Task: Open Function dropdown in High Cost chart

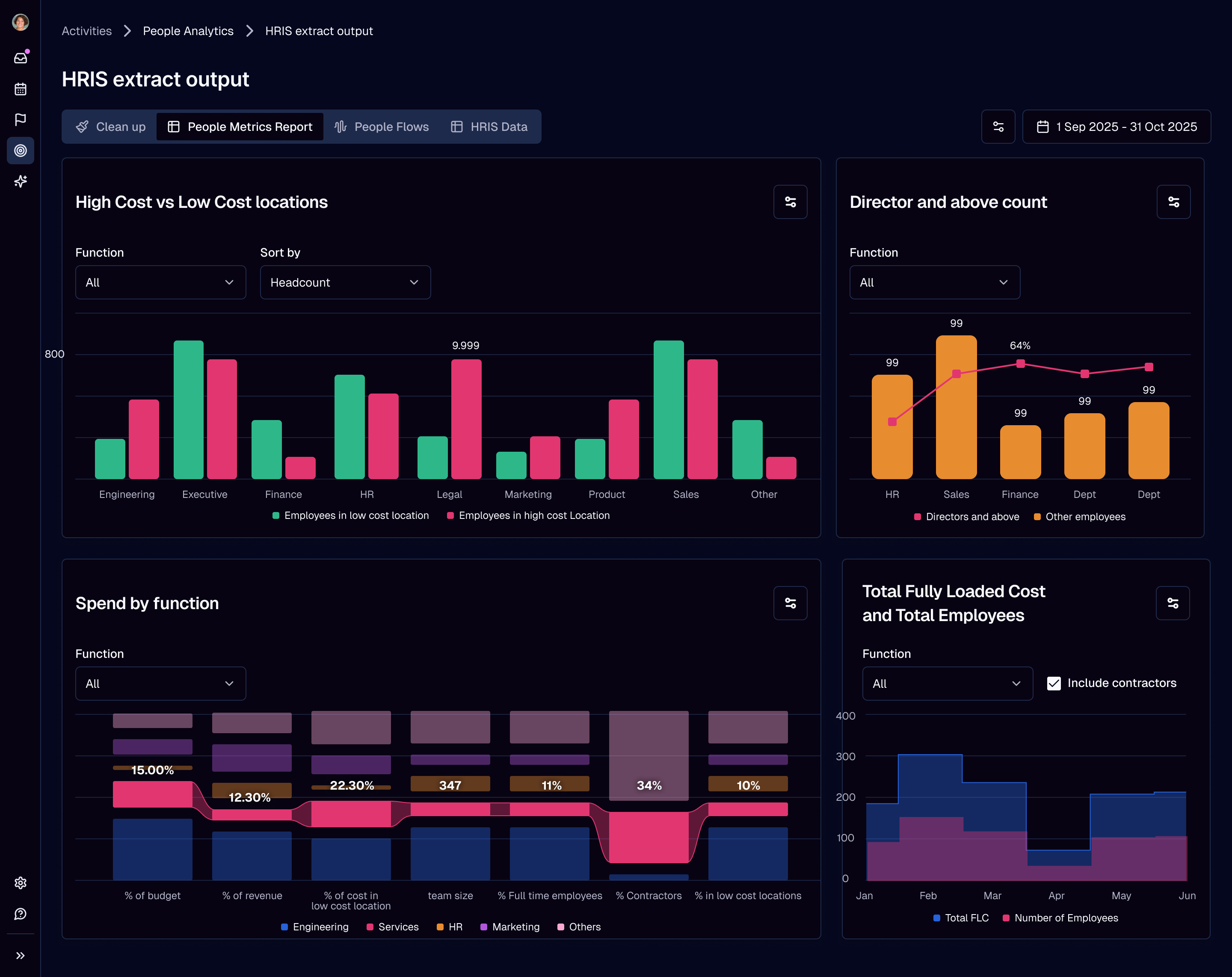Action: [160, 282]
